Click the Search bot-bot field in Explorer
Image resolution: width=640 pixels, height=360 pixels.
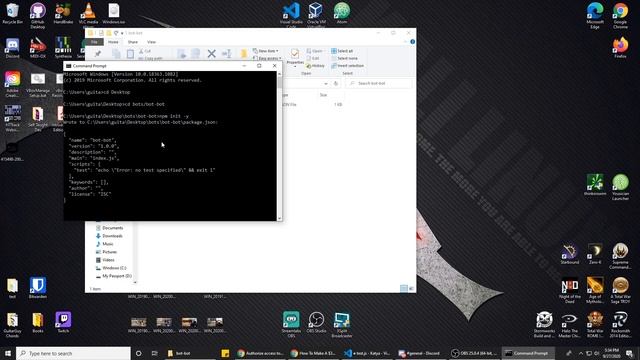(378, 84)
